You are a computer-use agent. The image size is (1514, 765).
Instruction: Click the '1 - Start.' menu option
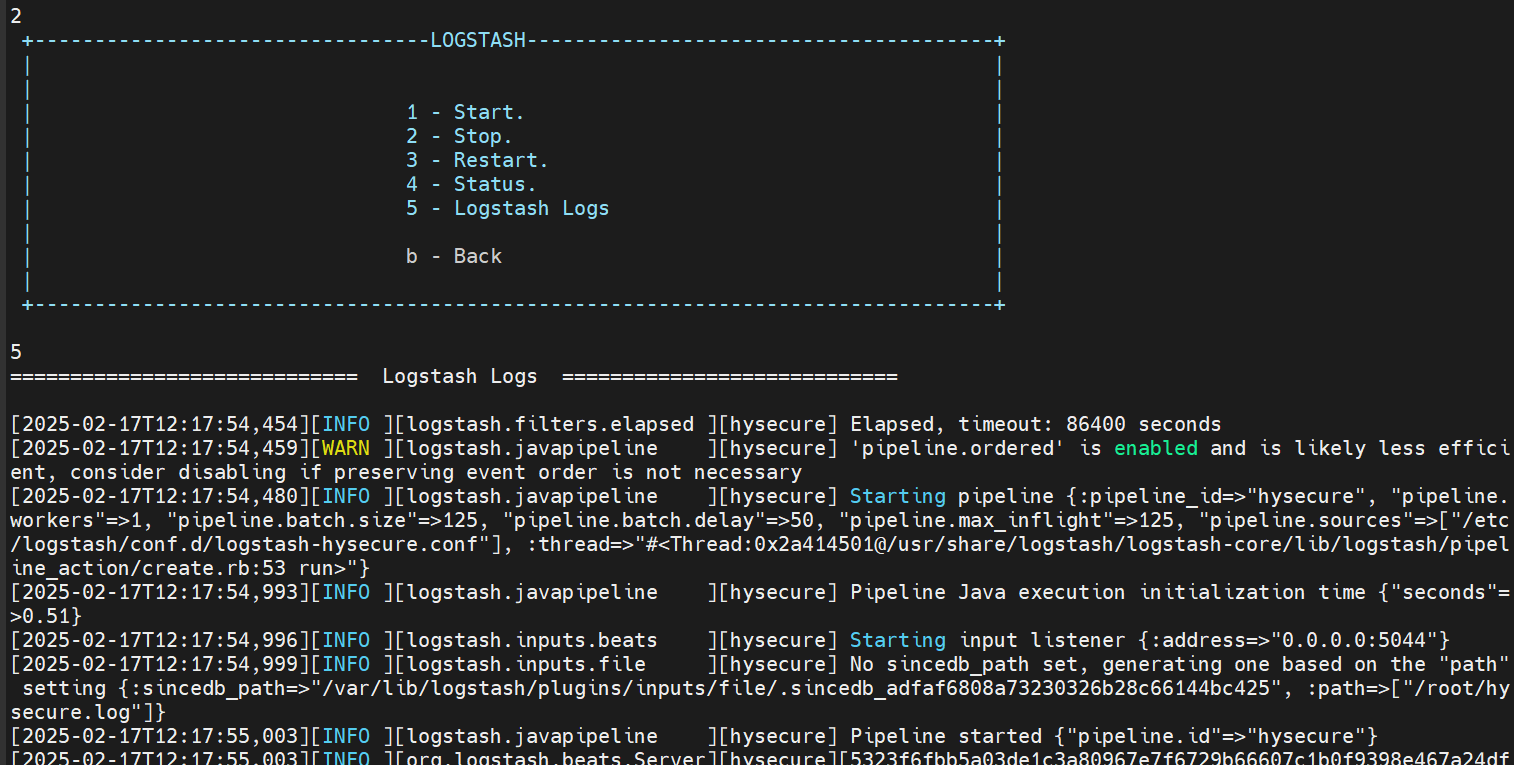(465, 112)
